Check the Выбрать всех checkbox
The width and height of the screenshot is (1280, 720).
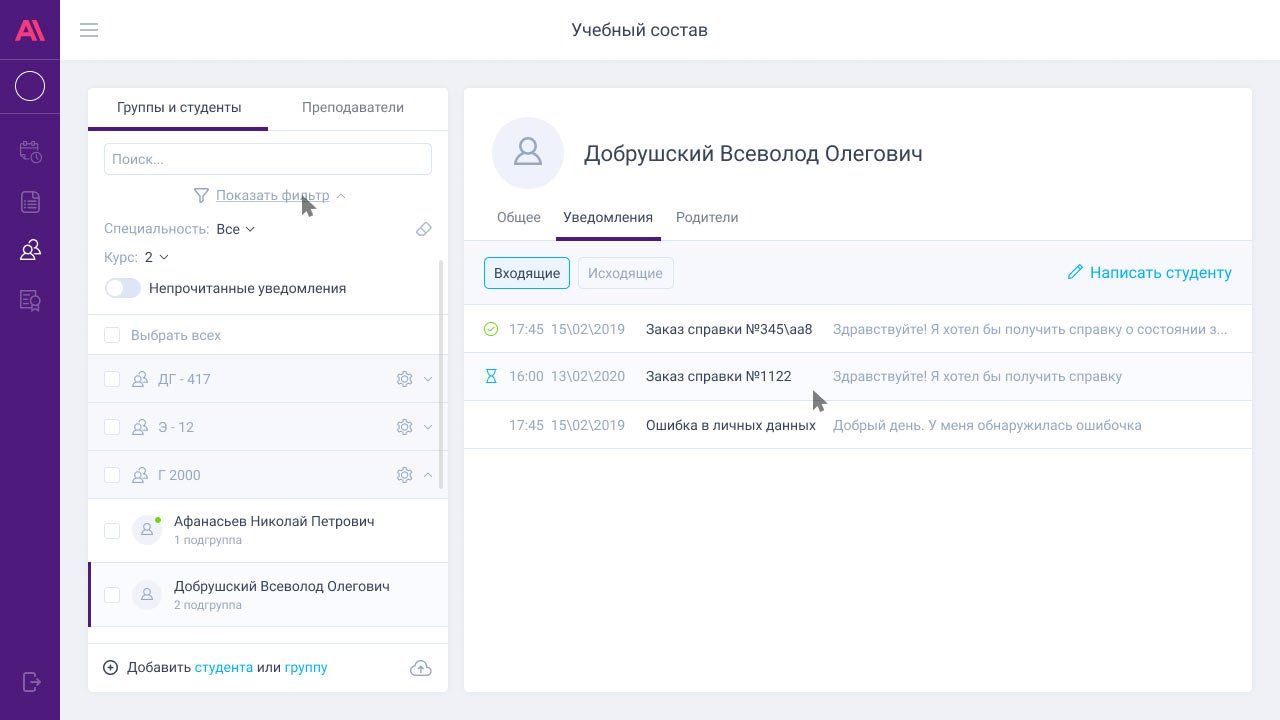112,335
